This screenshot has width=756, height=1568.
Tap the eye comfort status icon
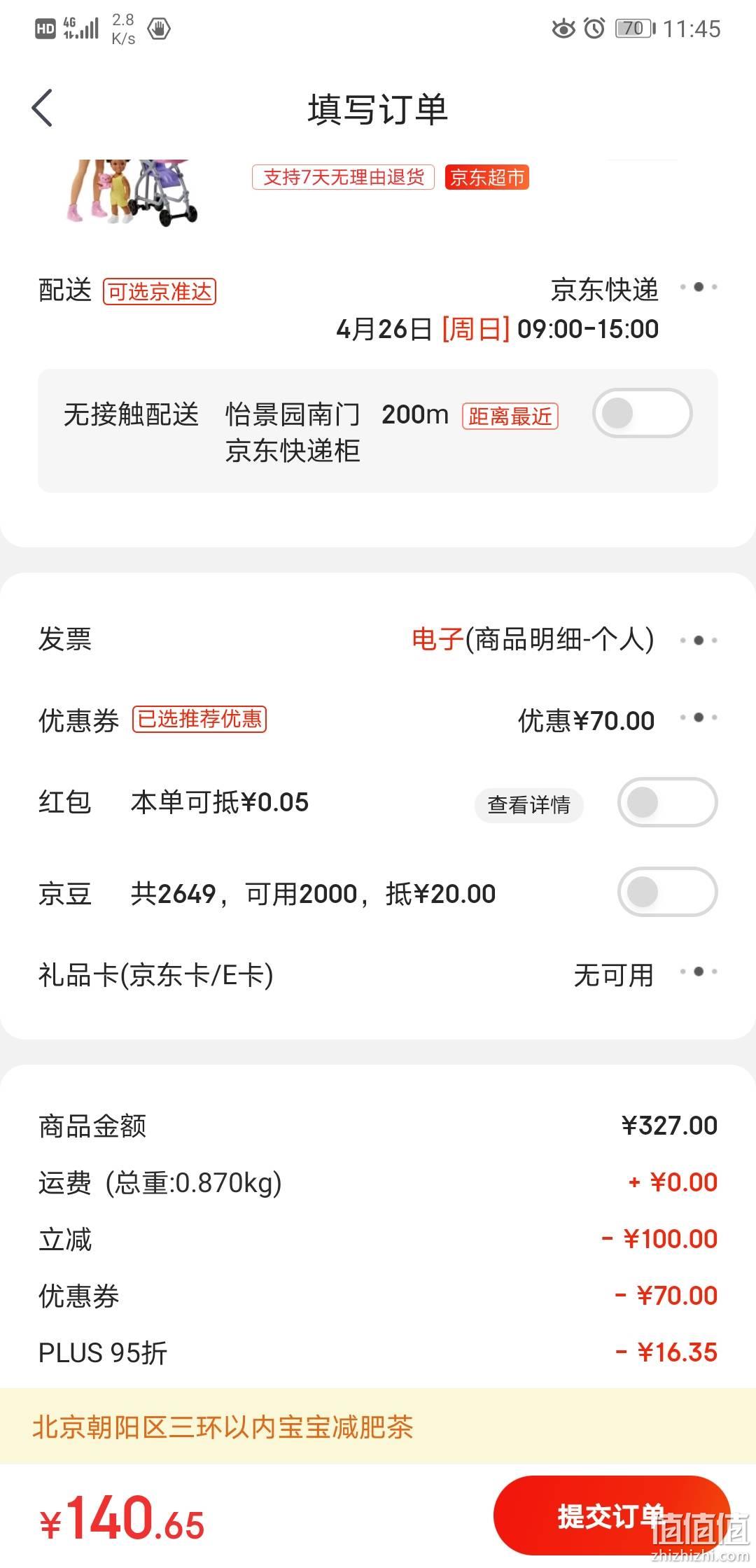coord(563,29)
